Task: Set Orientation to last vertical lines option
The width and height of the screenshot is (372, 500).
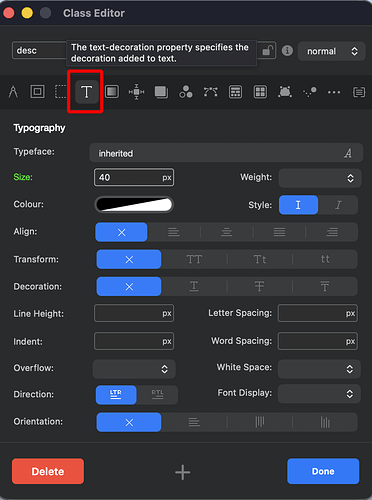Action: (x=325, y=422)
